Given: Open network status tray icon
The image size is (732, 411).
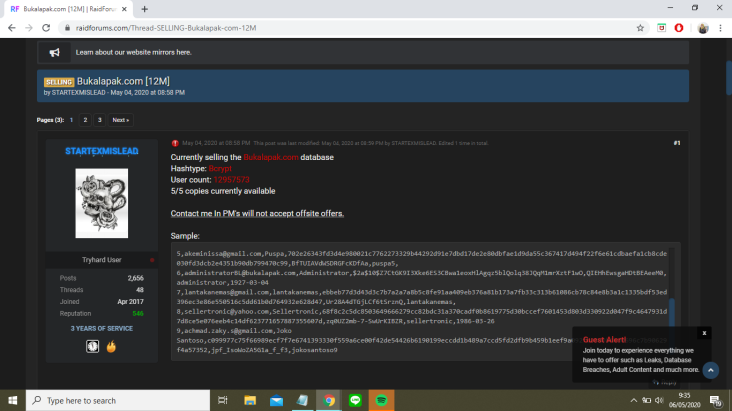Looking at the screenshot, I should pyautogui.click(x=647, y=400).
